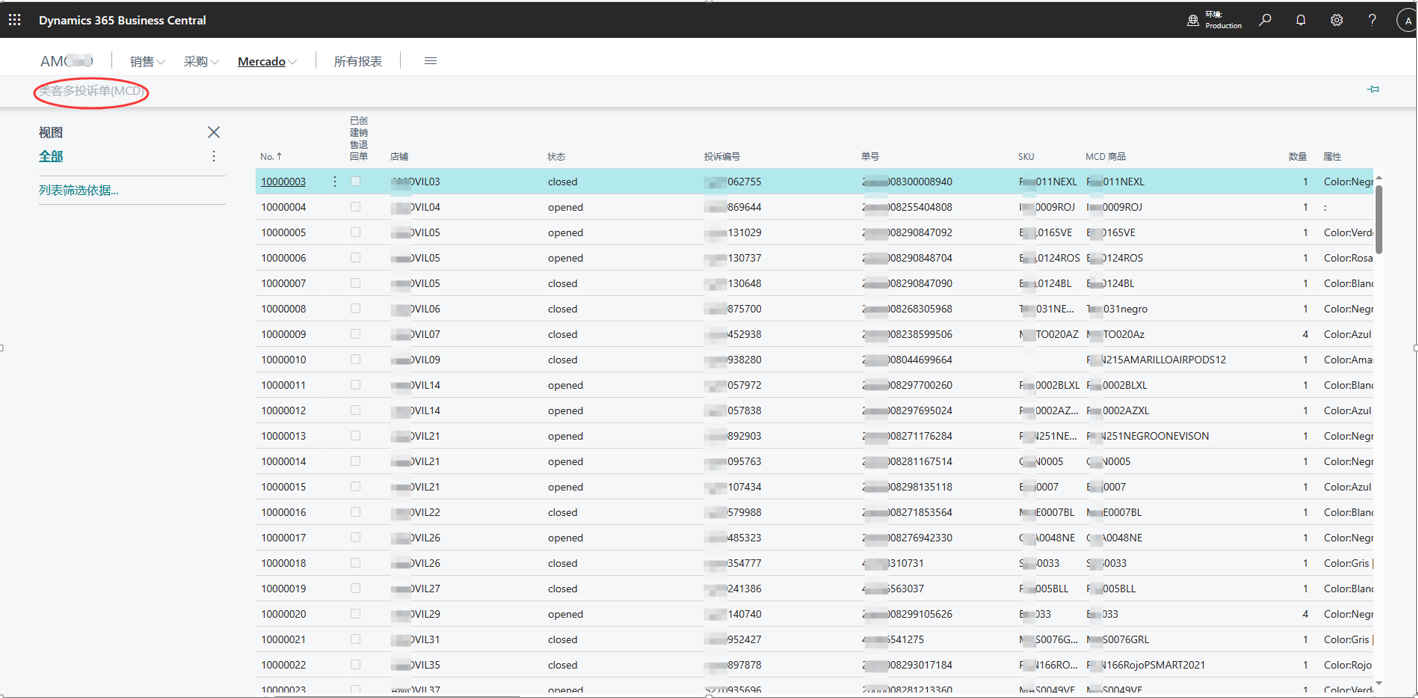Expand the 销售 dropdown menu

pos(147,62)
